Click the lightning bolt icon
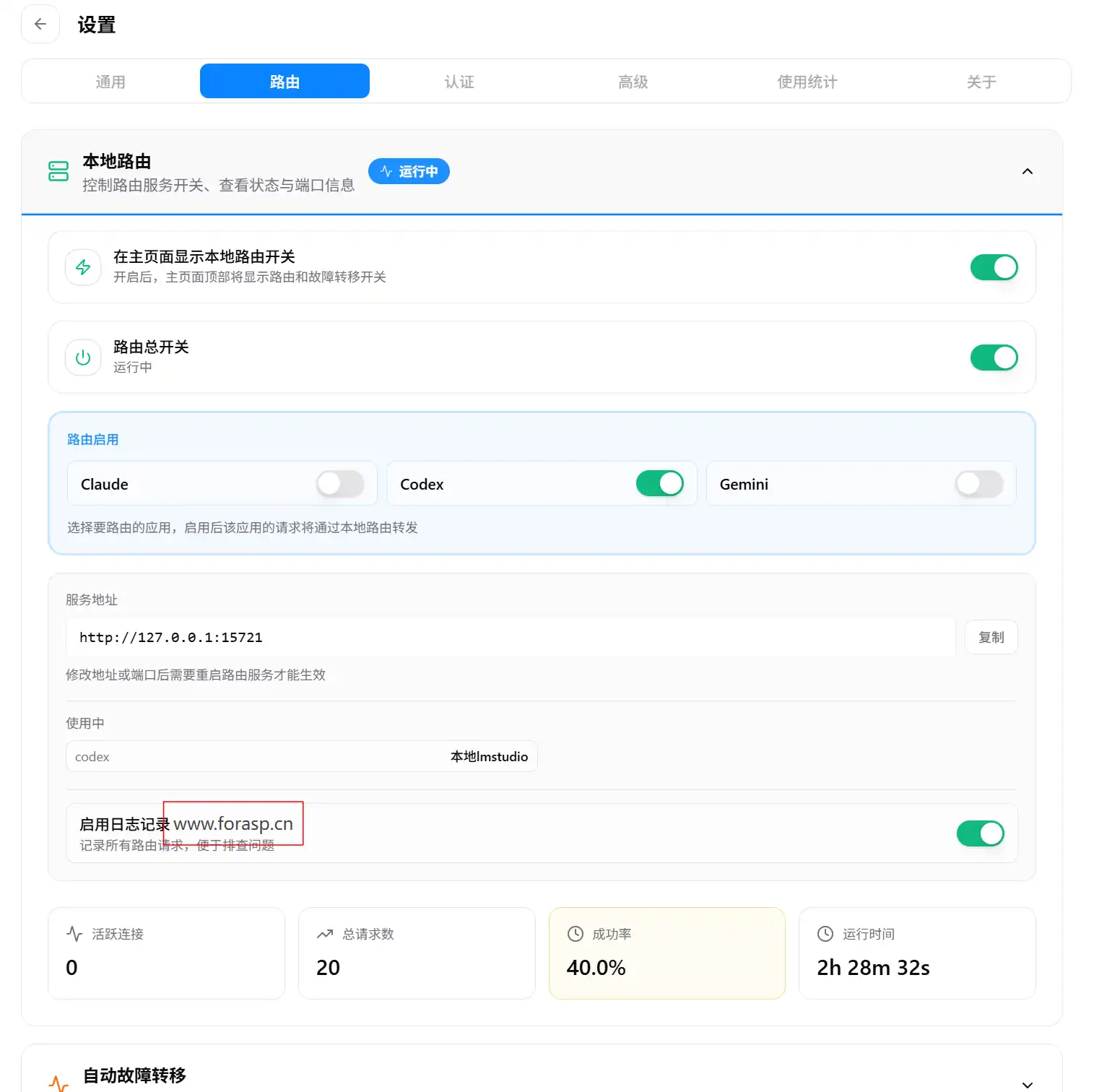The image size is (1094, 1092). click(83, 267)
